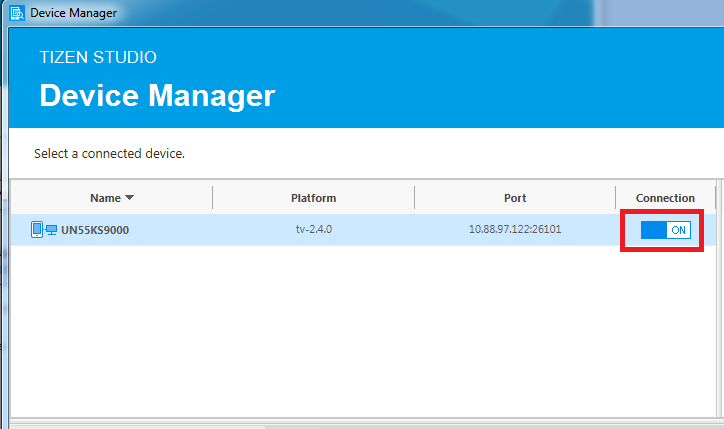The height and width of the screenshot is (429, 724).
Task: Click the Platform column header
Action: 314,198
